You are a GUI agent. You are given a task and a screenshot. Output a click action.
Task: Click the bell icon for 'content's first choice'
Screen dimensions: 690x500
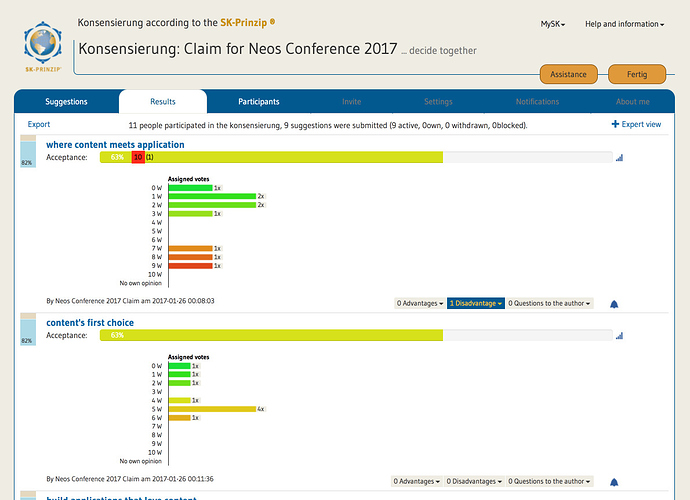point(614,482)
